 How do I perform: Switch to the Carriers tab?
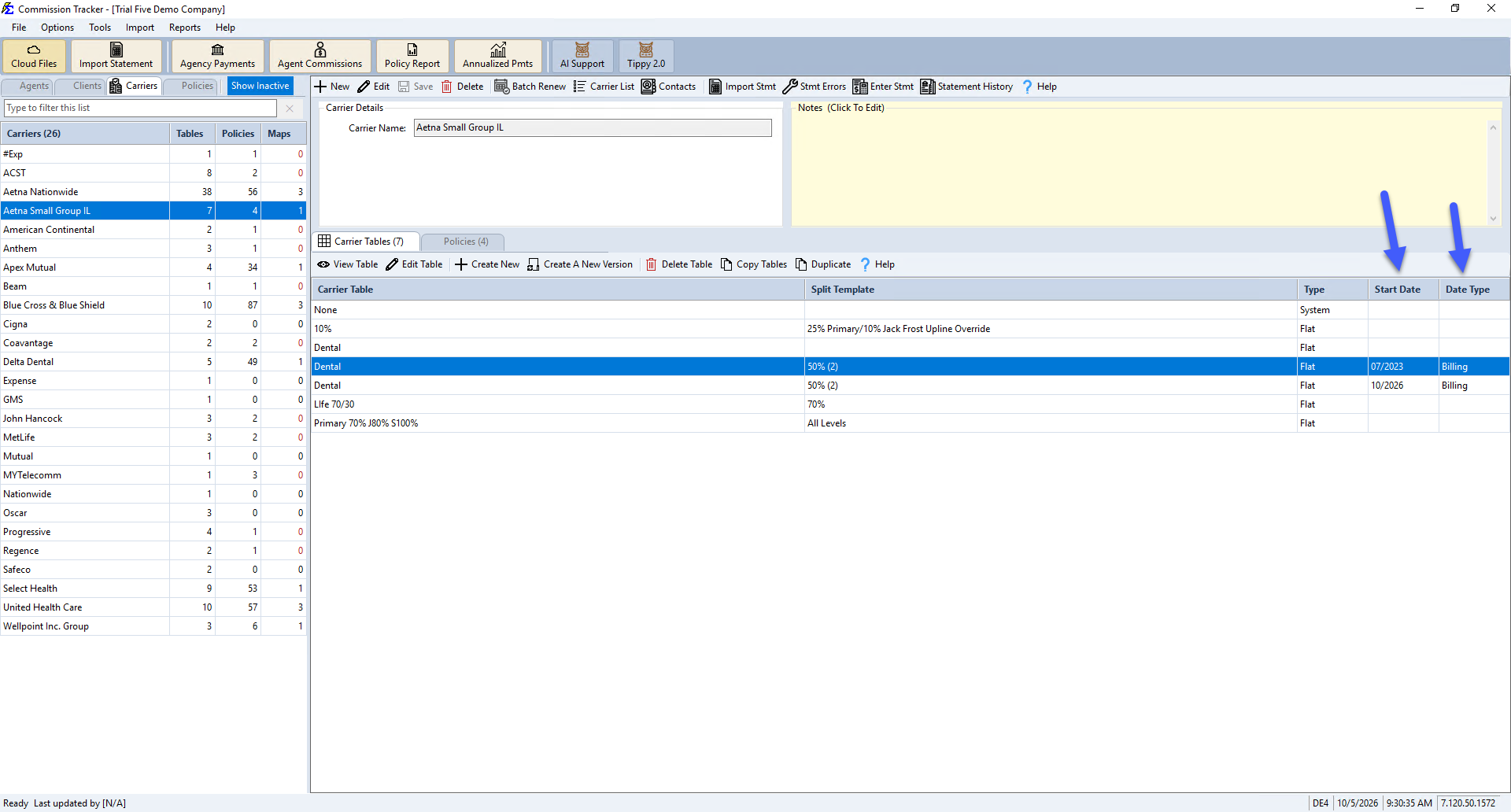134,86
